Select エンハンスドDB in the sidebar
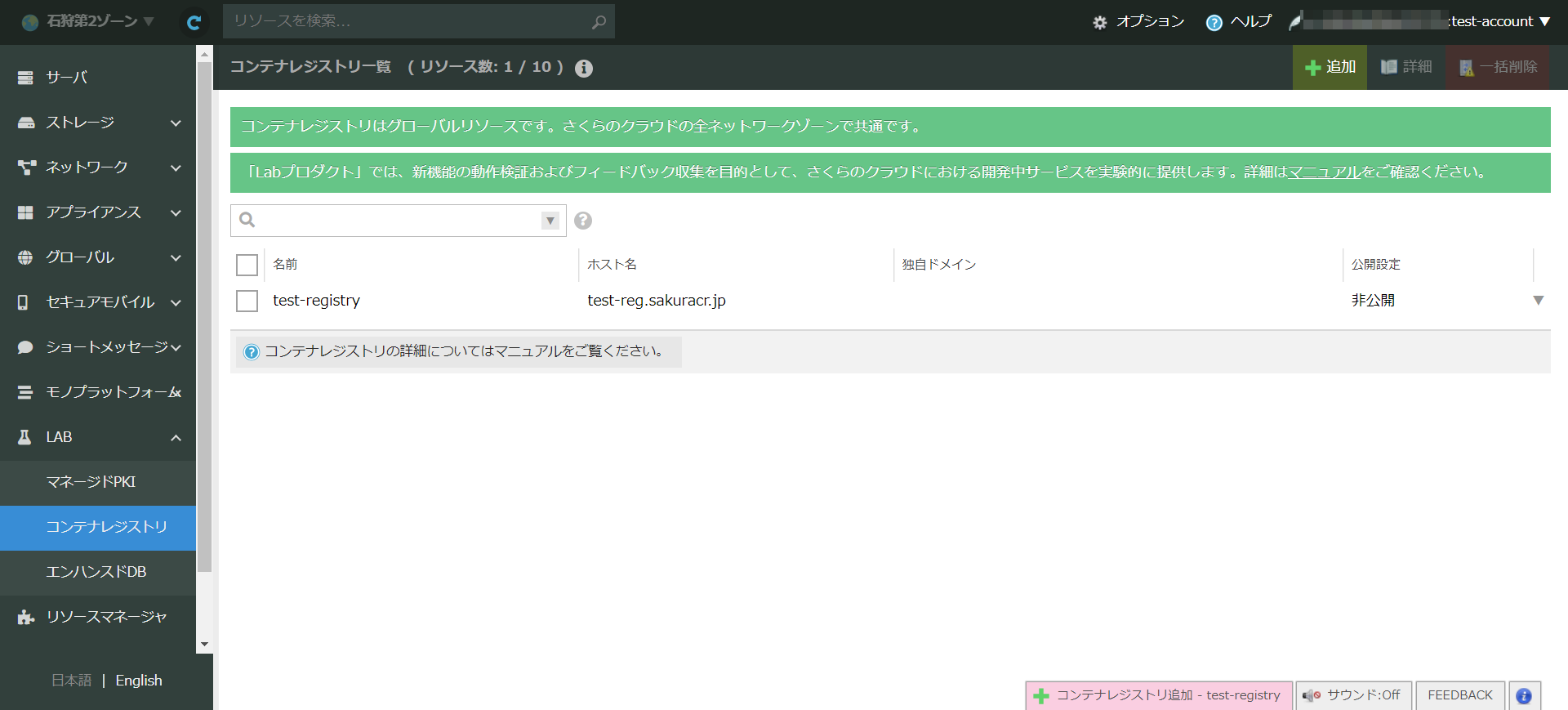 tap(96, 572)
